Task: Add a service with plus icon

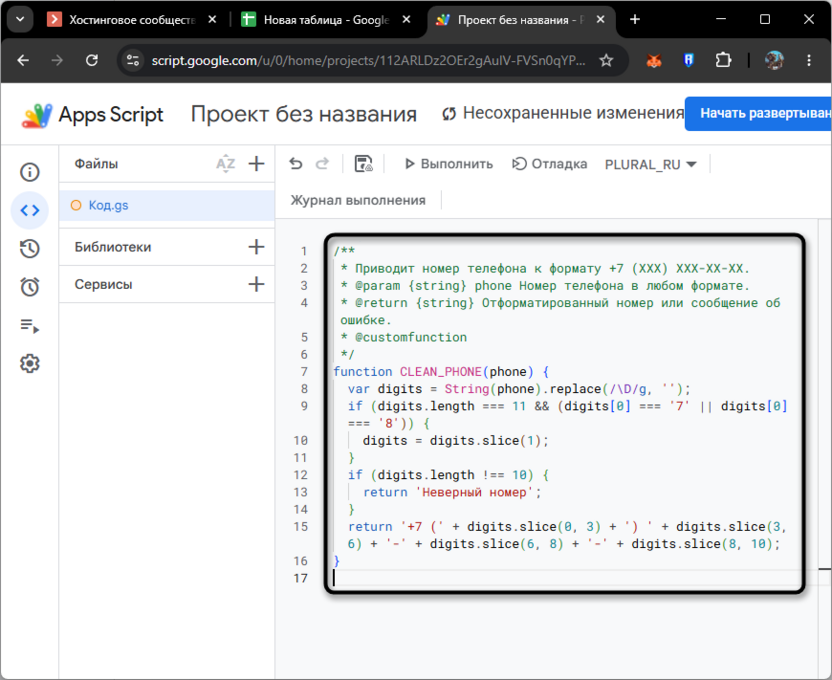Action: point(256,284)
